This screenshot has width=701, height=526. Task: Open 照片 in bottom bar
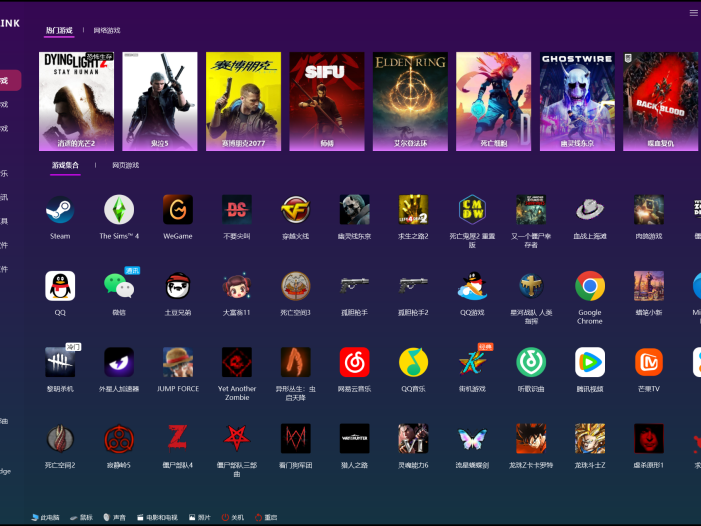[199, 518]
